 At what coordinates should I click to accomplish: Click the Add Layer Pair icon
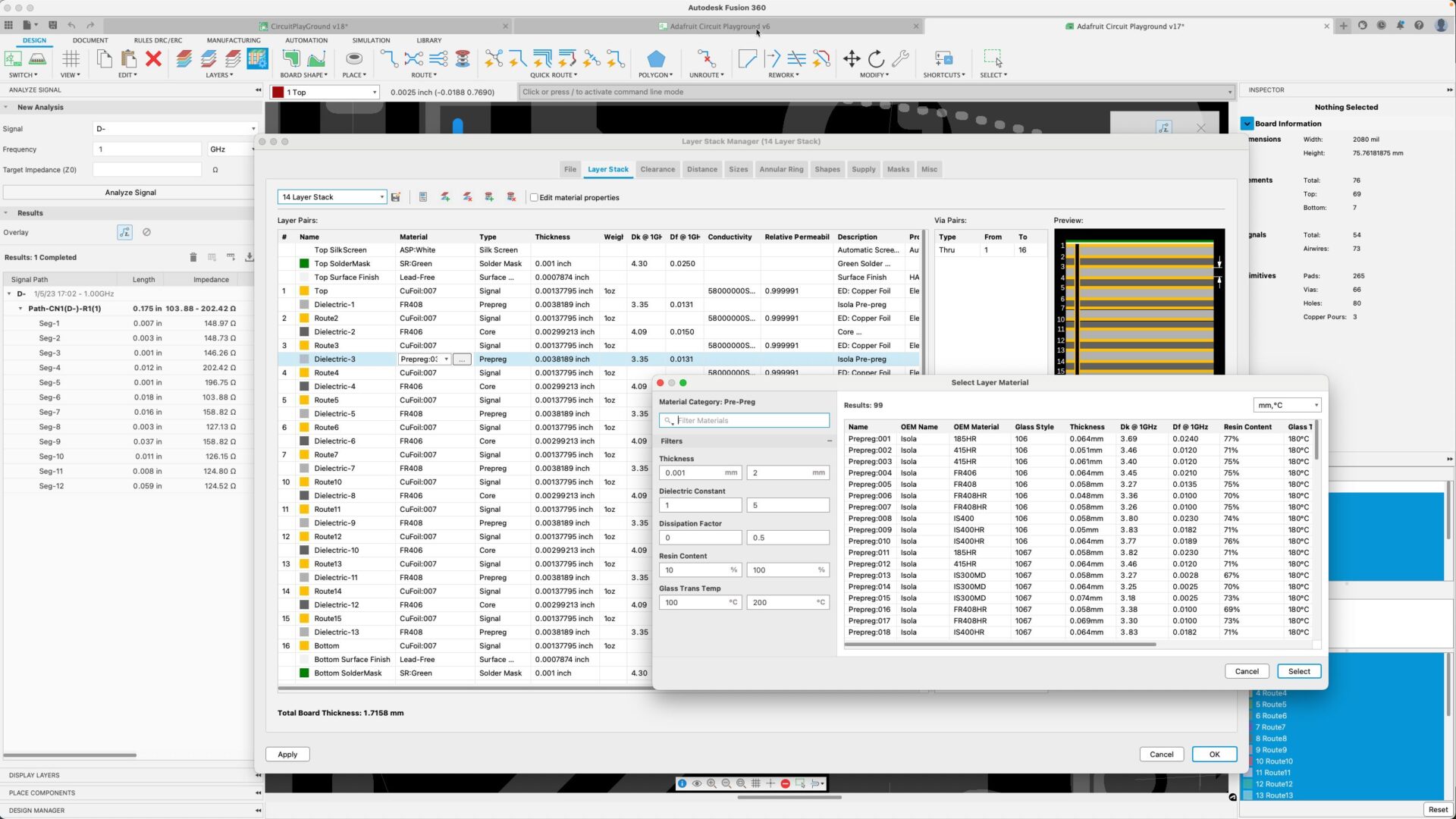click(445, 197)
